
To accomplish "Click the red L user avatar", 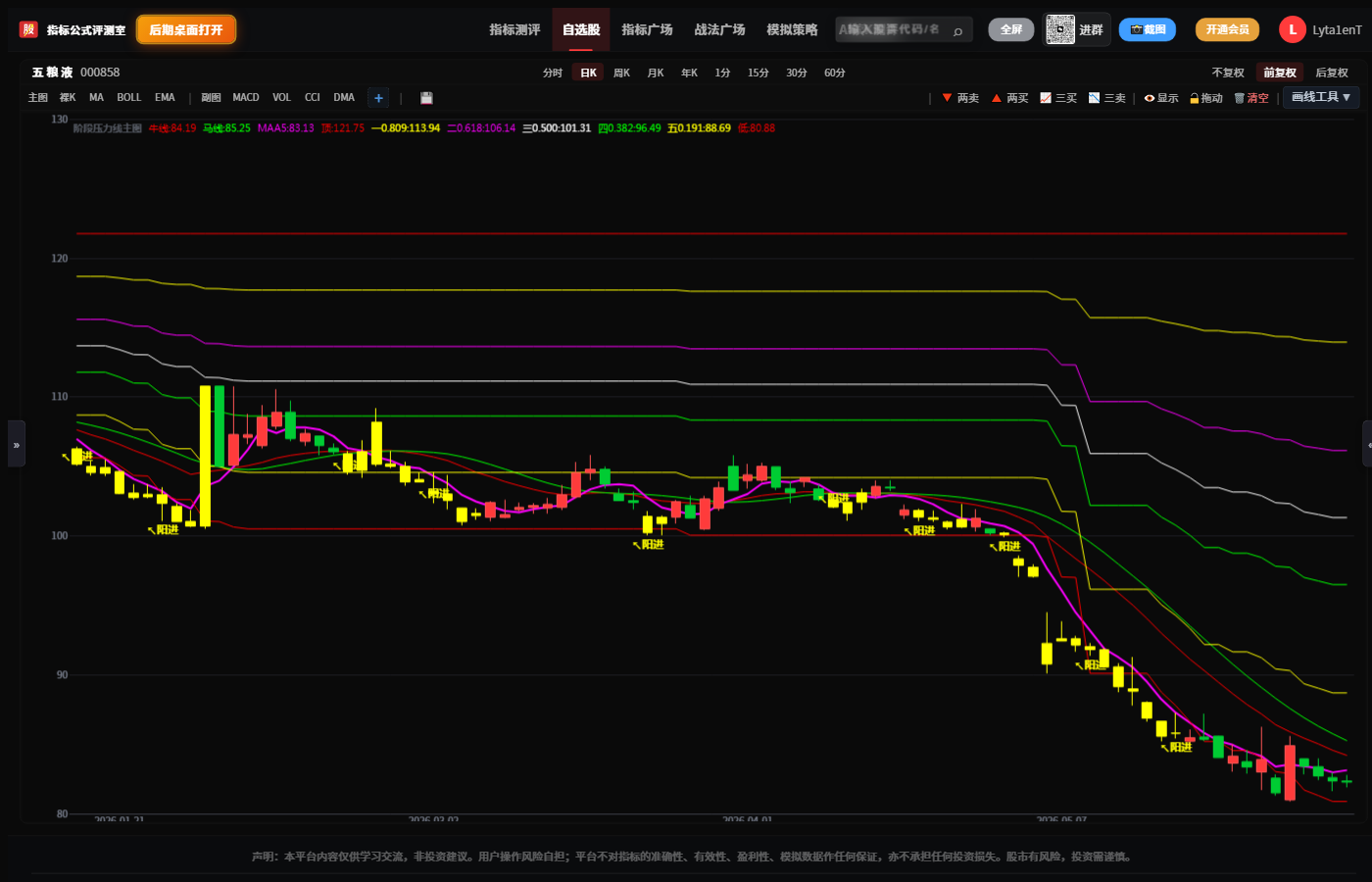I will (1293, 29).
